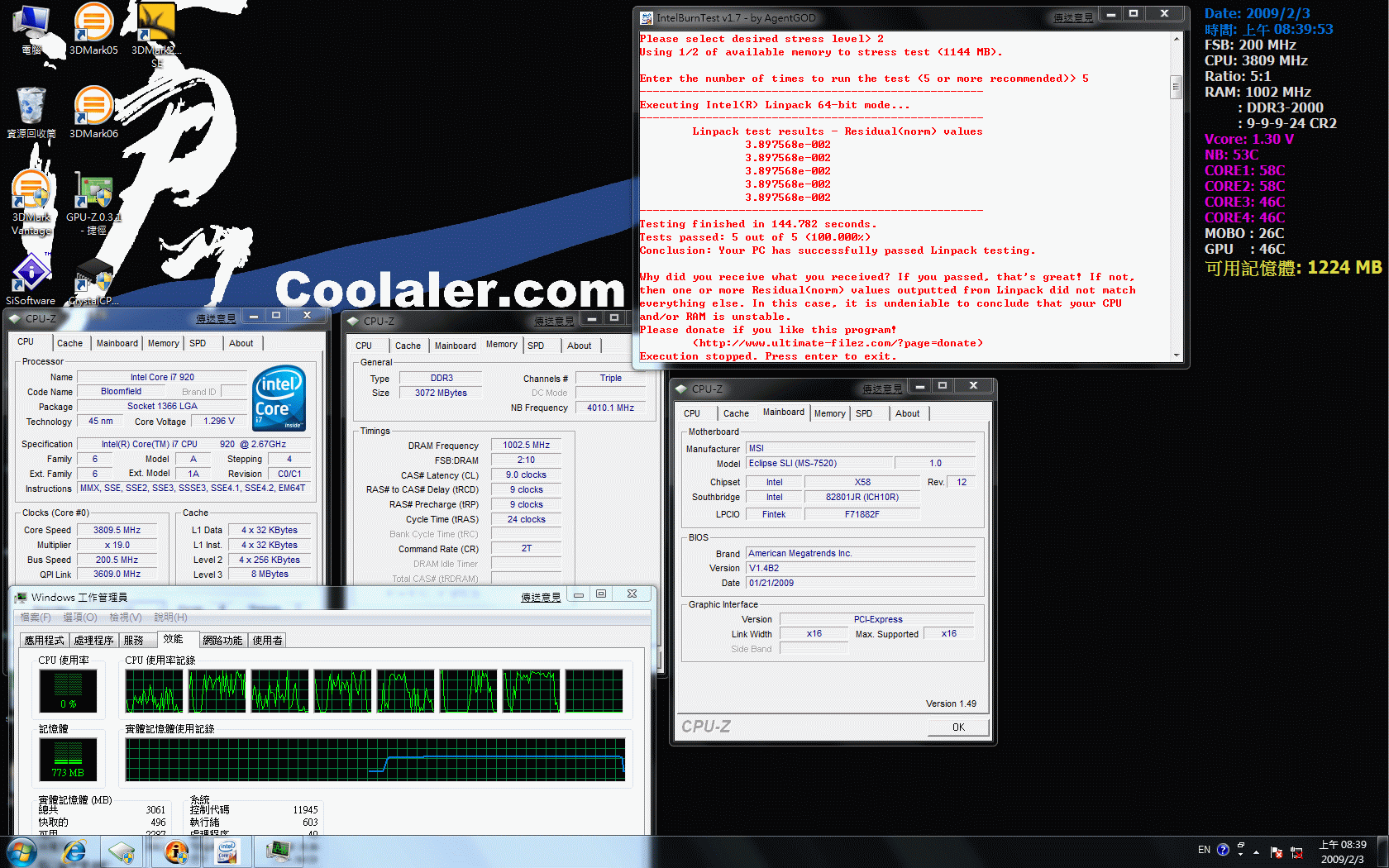The image size is (1389, 868).
Task: Click the blue help icon in the tray
Action: click(x=1223, y=850)
